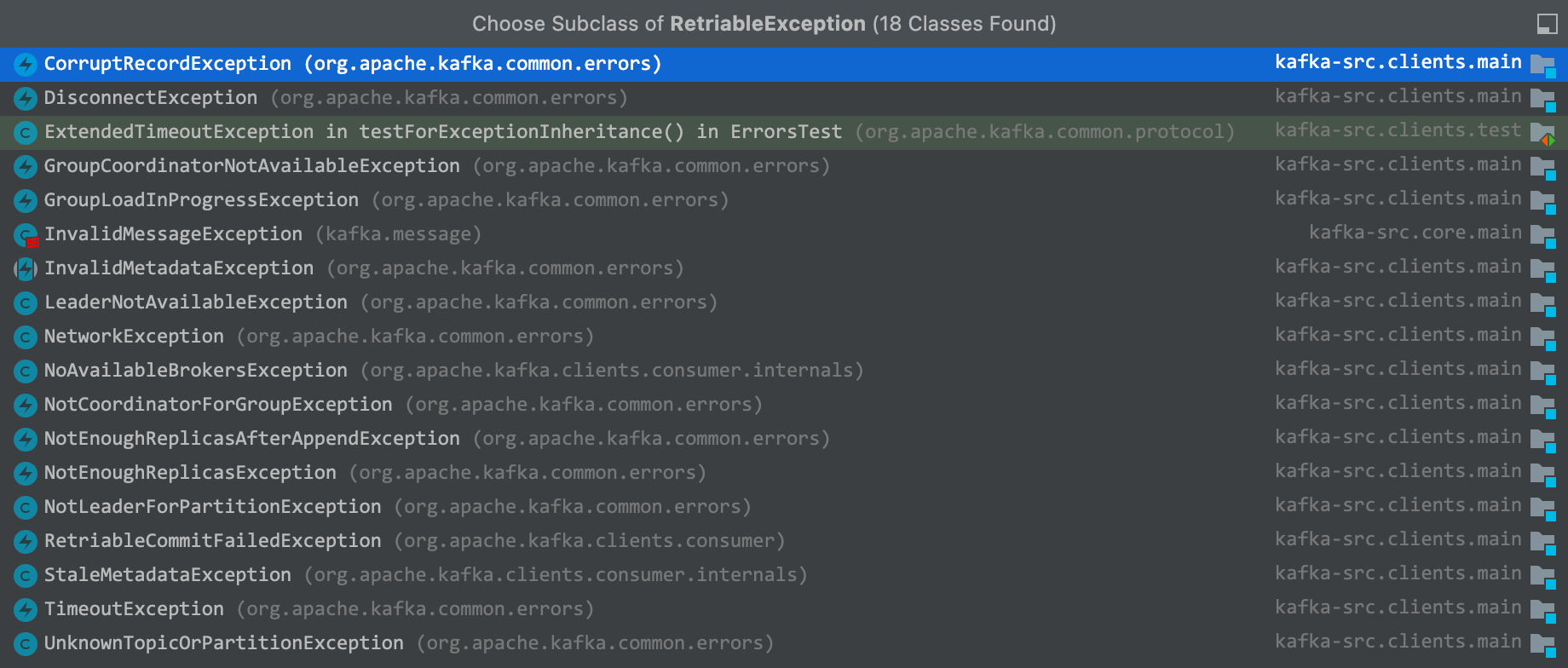Click package name beside NoAvailableBrokersException
The image size is (1568, 668).
coord(612,371)
